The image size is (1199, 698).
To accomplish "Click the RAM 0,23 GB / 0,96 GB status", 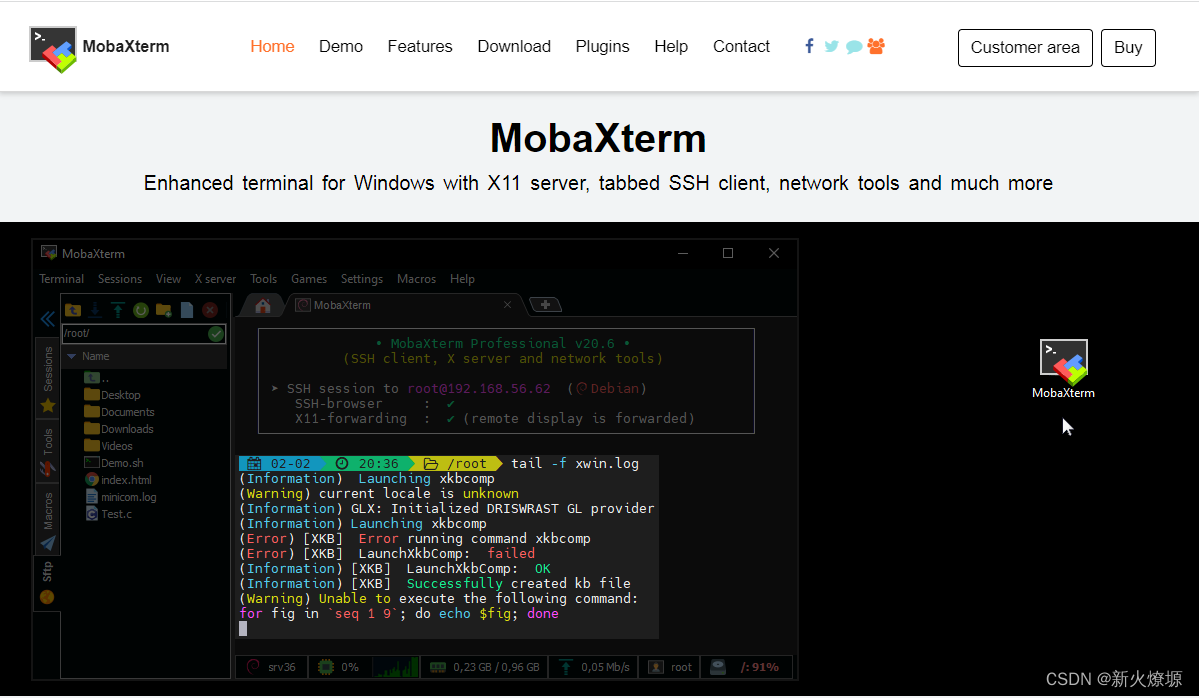I will (485, 667).
